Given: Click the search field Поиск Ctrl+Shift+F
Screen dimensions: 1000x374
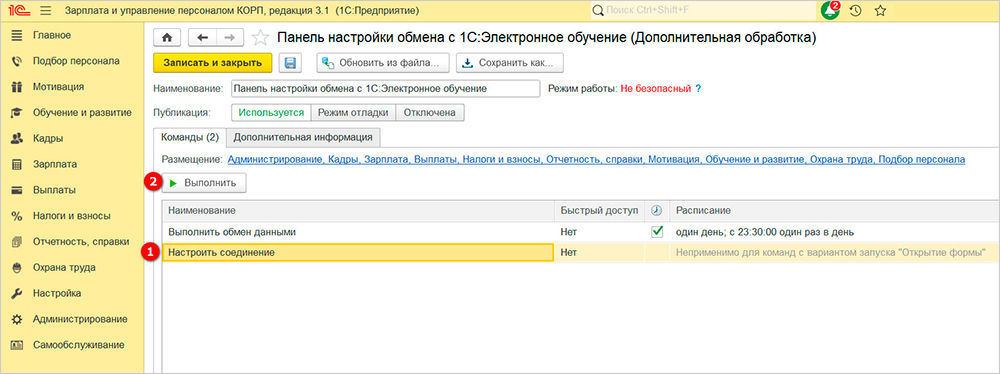Looking at the screenshot, I should pos(702,11).
